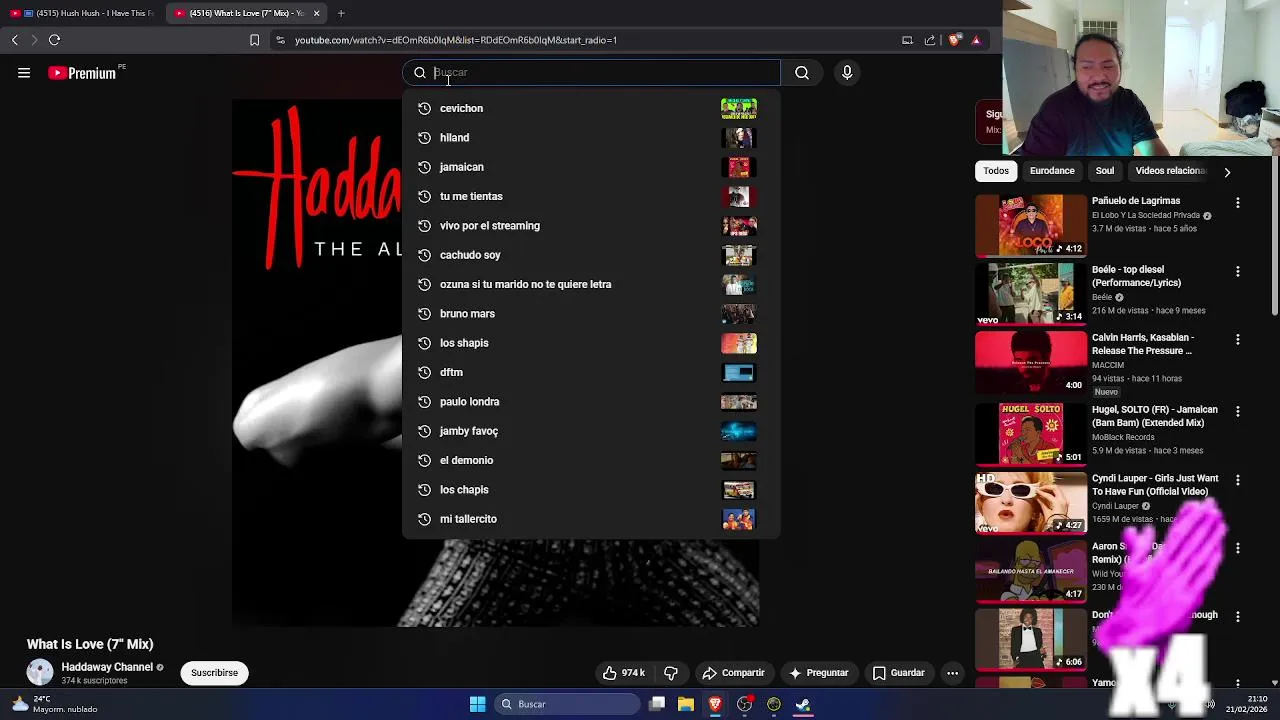The width and height of the screenshot is (1280, 720).
Task: Click the browser share icon in address bar
Action: pos(930,40)
